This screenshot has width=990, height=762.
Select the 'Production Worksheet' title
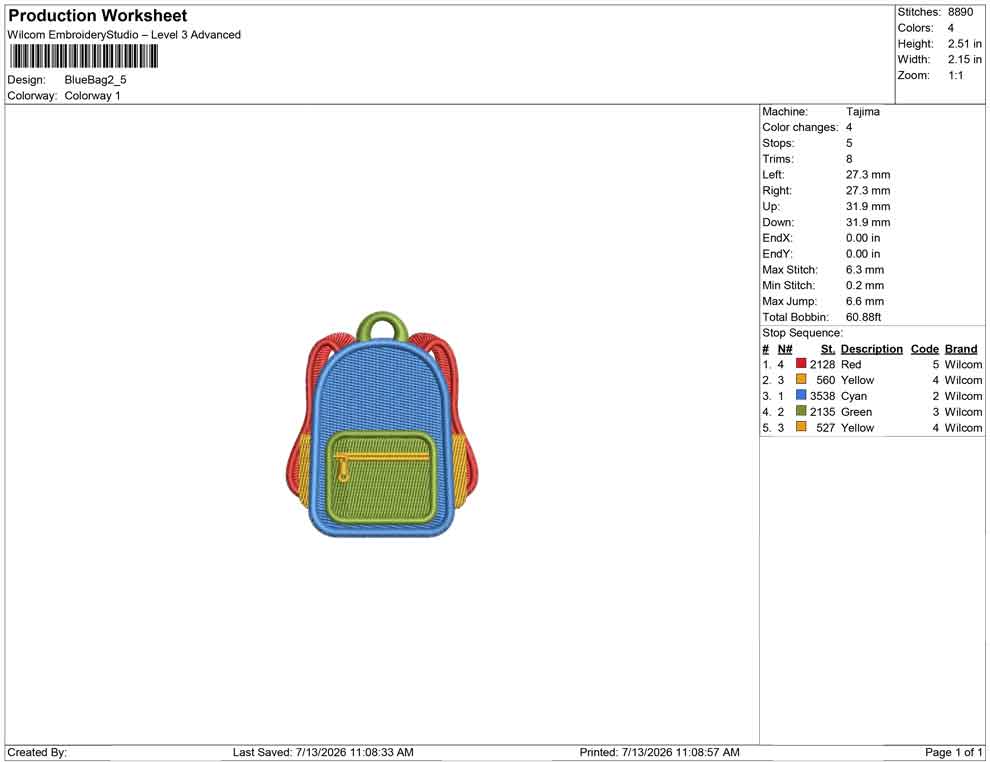pyautogui.click(x=98, y=16)
